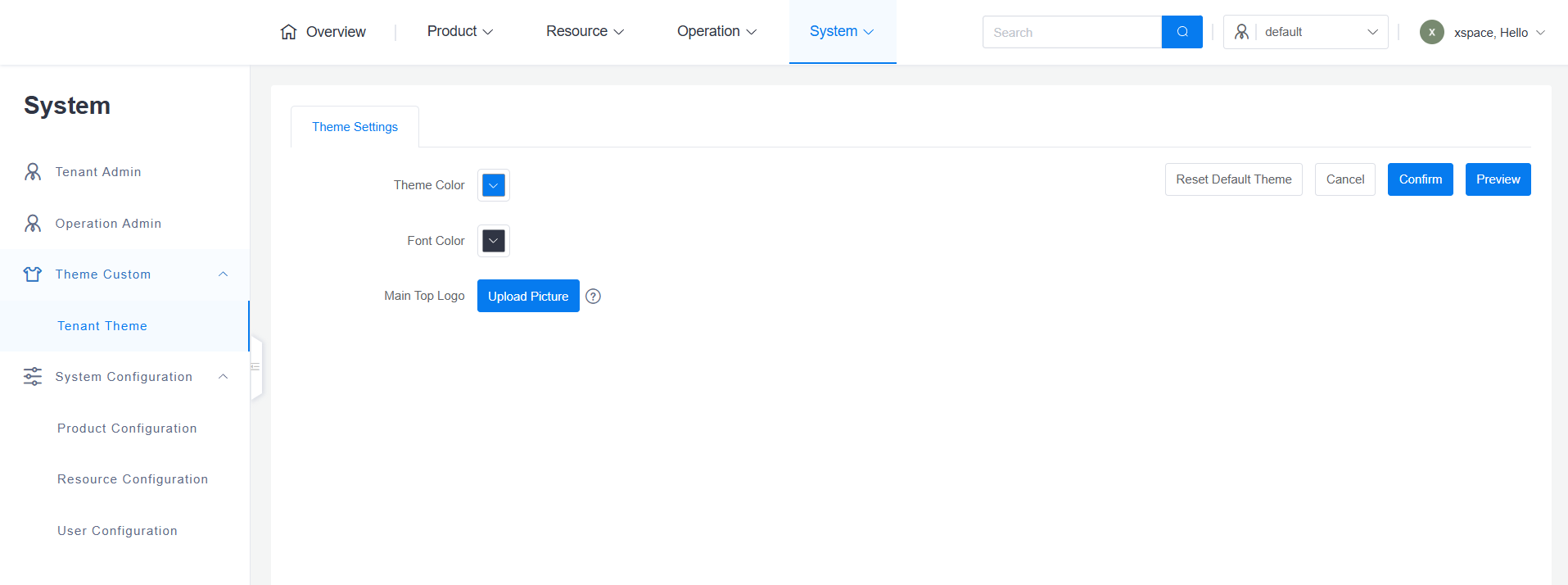Click the Tenant Admin person icon
The image size is (1568, 585).
tap(33, 172)
